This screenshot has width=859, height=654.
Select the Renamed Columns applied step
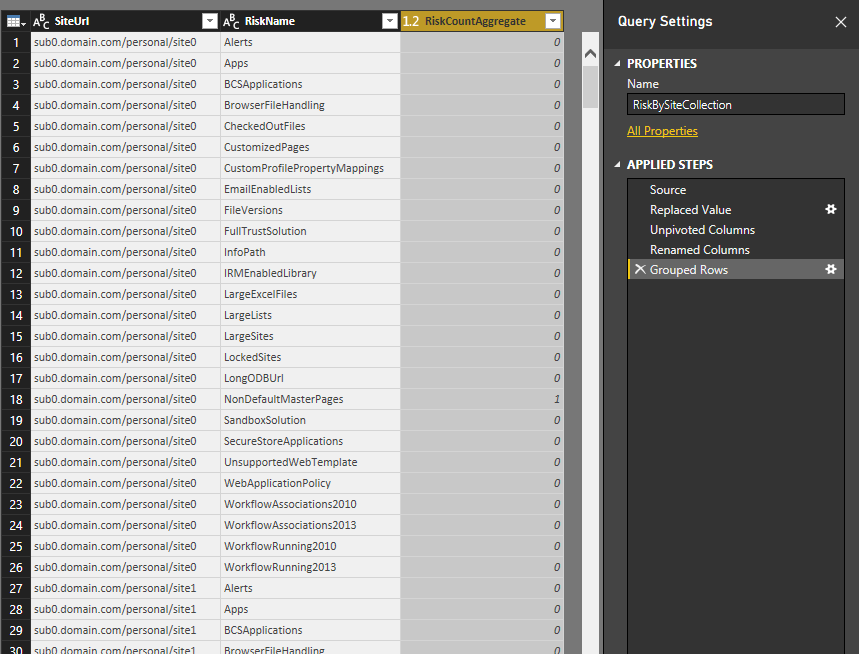699,250
